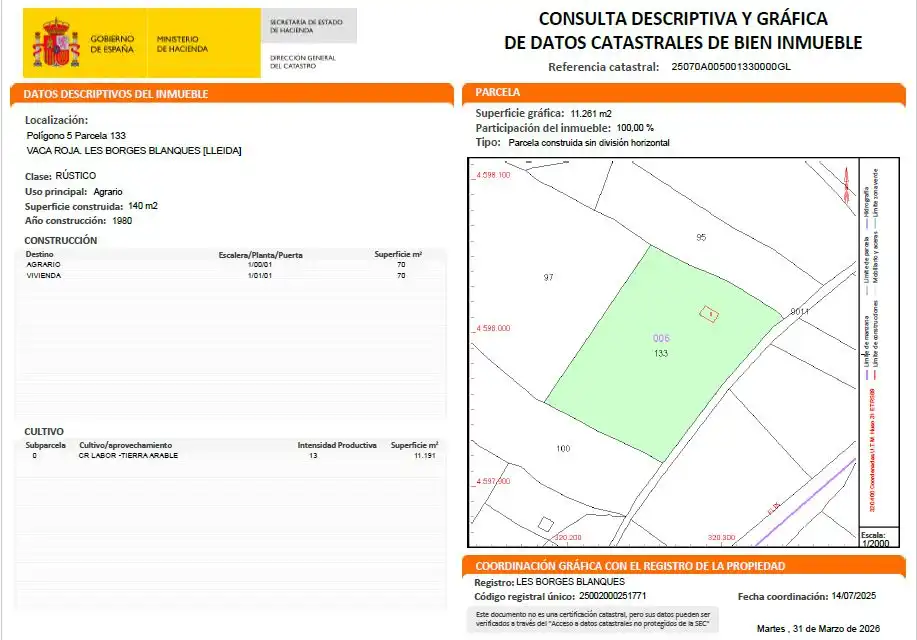The width and height of the screenshot is (917, 640).
Task: Click the construction year 1980
Action: click(x=122, y=221)
